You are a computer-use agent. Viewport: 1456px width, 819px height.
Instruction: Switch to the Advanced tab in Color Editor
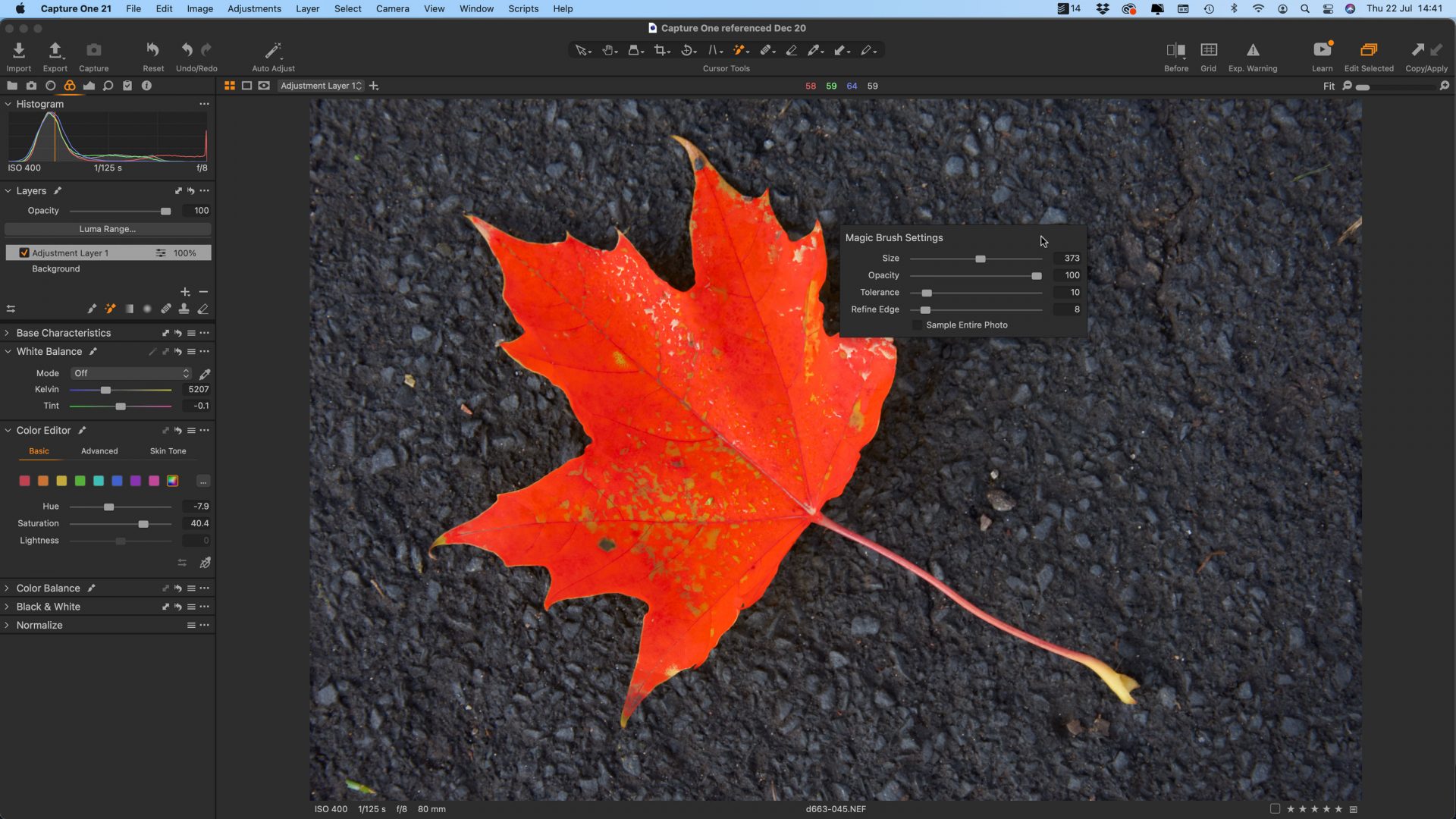click(99, 451)
